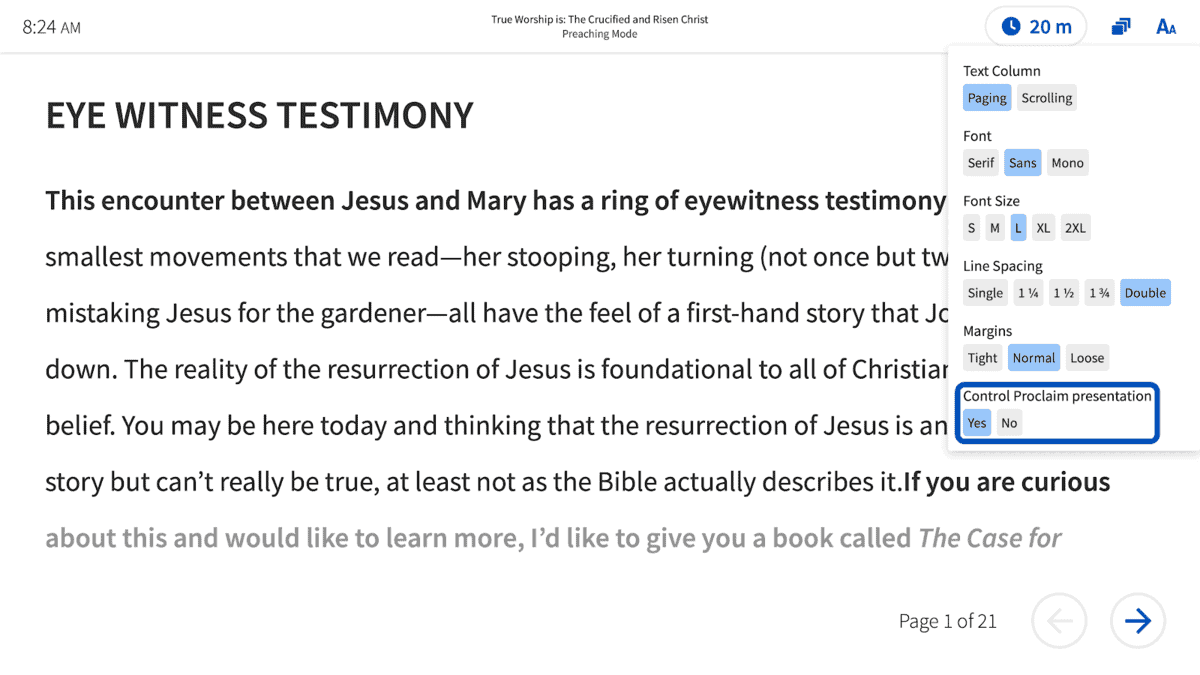Click the previous page arrow

[x=1059, y=621]
